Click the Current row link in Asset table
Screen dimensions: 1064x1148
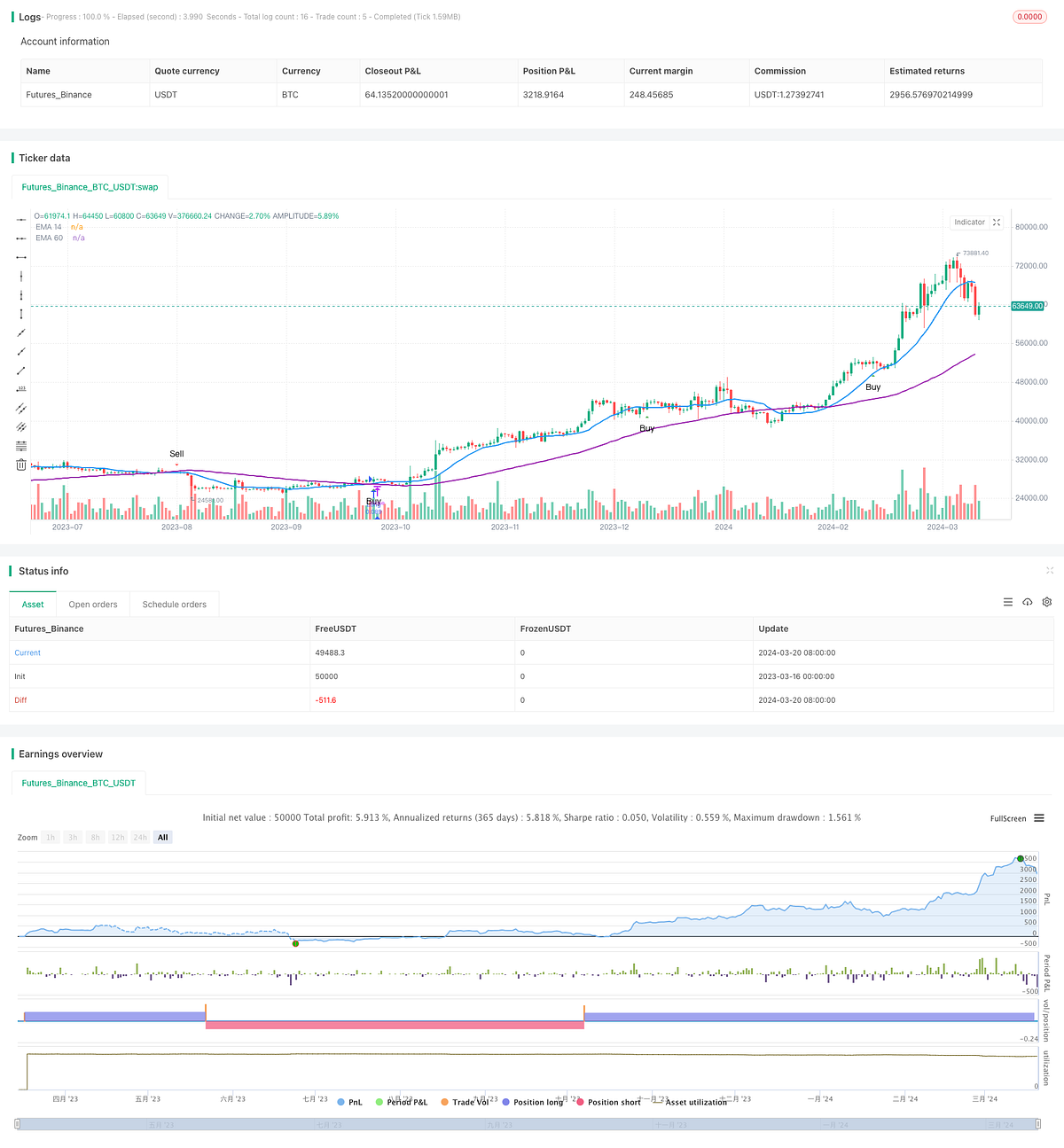coord(27,652)
